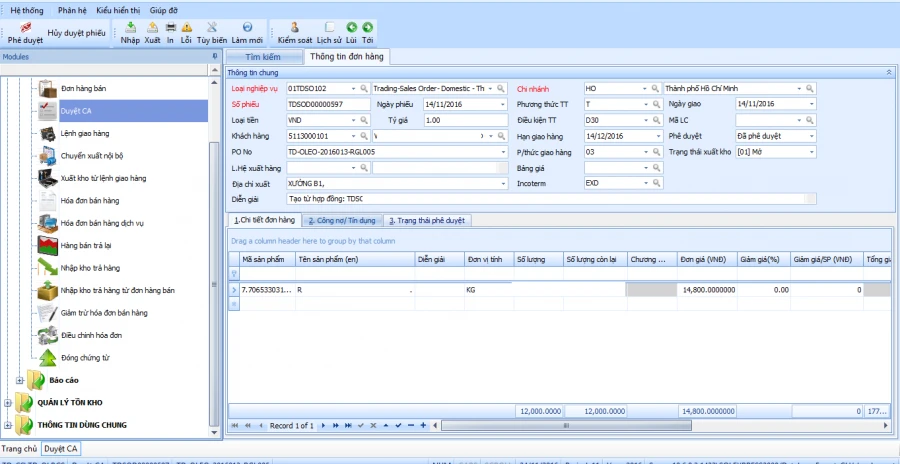Open Xuất kho từ lệnh giao hàng
This screenshot has height=464, width=900.
103,178
